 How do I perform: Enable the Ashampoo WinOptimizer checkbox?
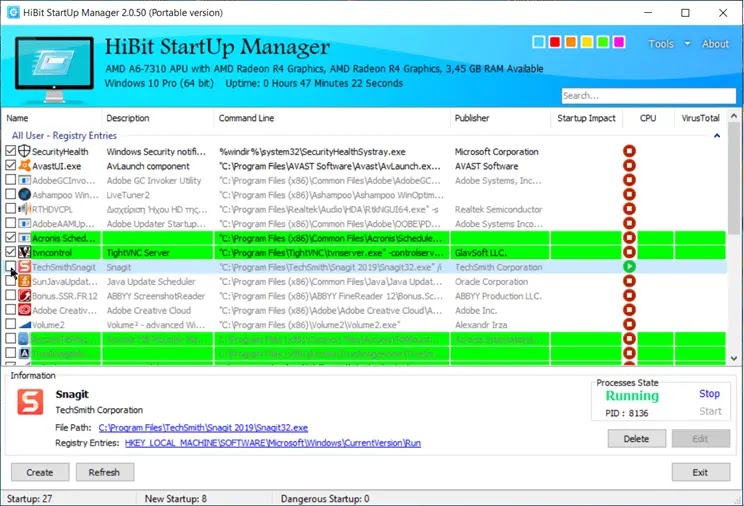click(10, 194)
